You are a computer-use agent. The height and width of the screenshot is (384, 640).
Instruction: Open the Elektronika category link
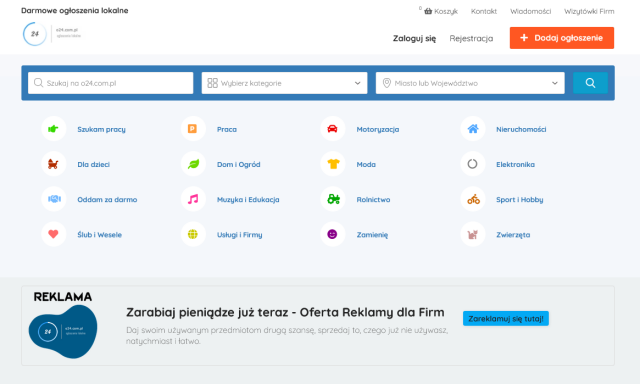pos(515,164)
